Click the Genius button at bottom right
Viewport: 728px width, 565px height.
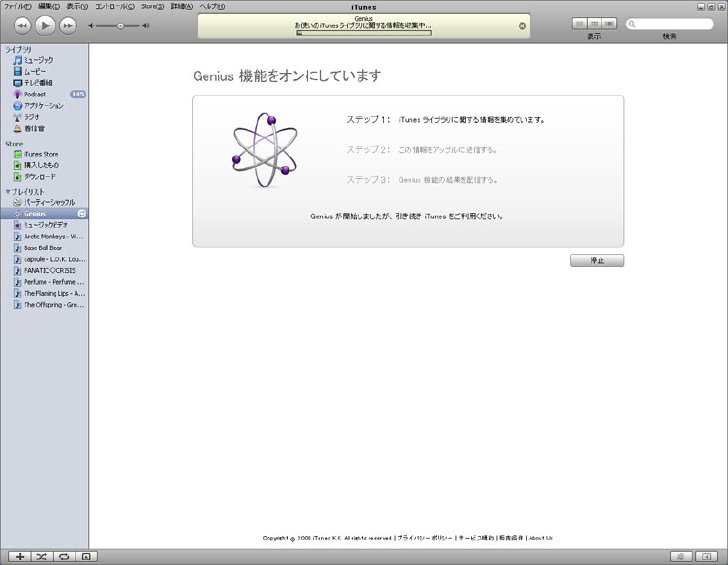681,557
